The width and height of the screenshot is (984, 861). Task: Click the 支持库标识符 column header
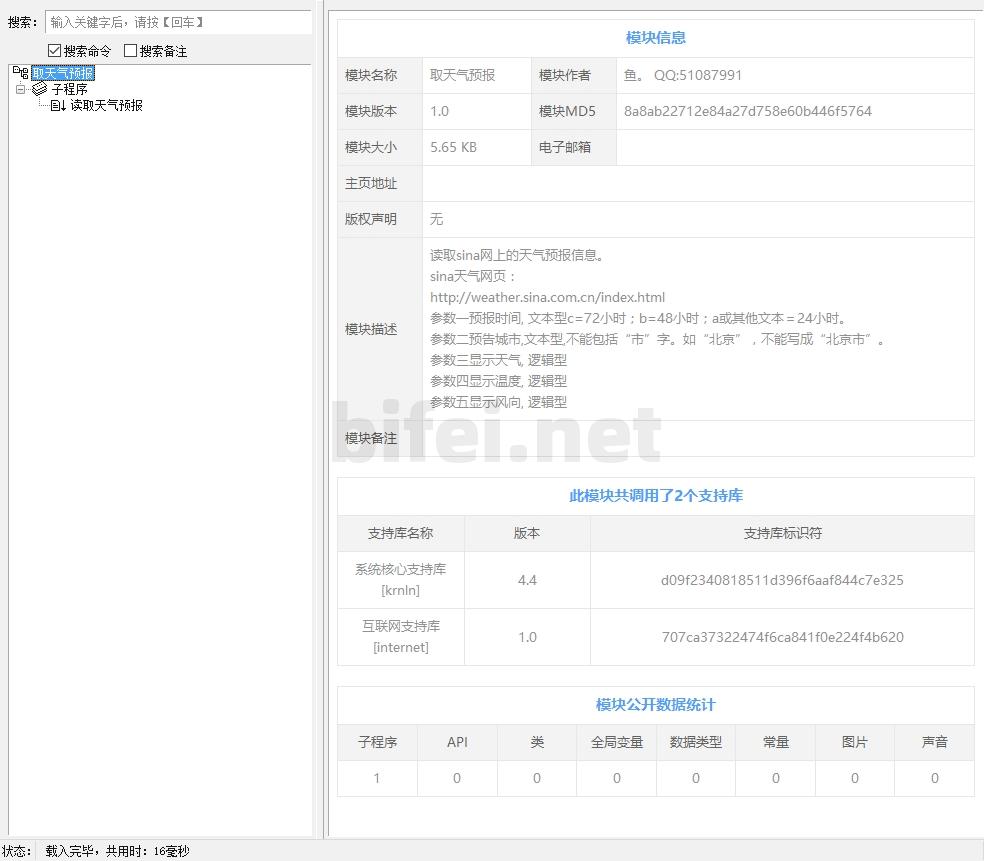pos(782,533)
